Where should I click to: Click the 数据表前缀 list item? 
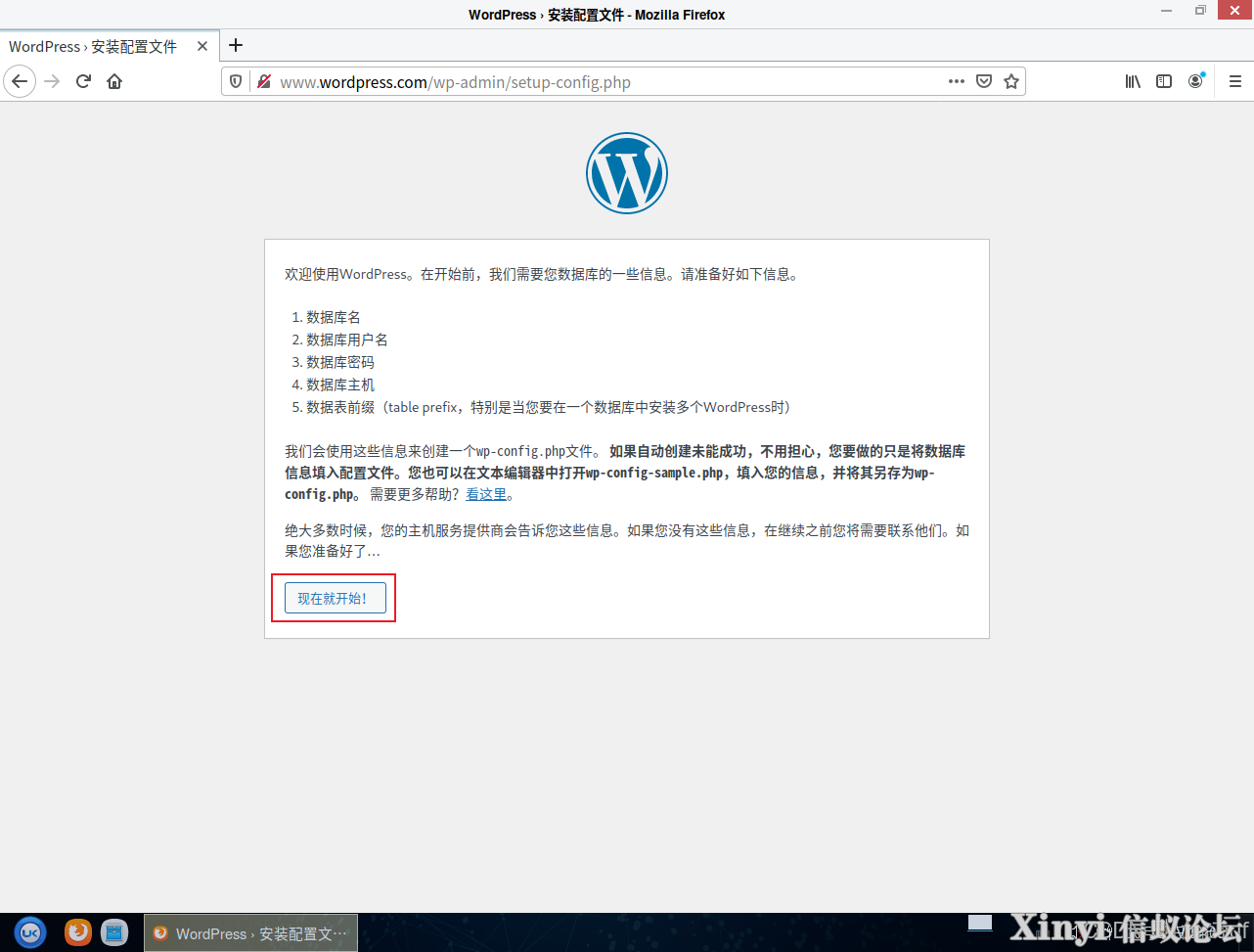coord(549,407)
